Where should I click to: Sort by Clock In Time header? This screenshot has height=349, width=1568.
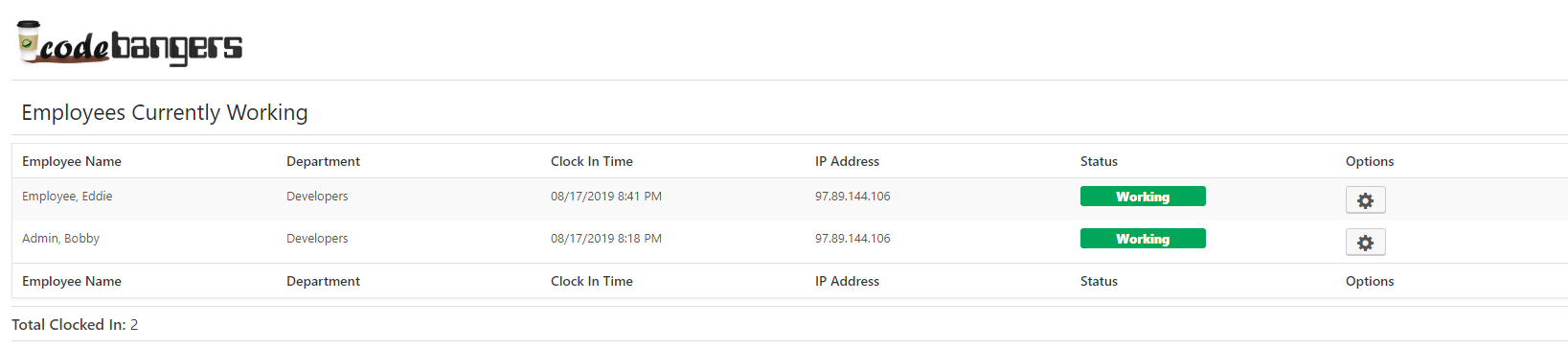[592, 161]
